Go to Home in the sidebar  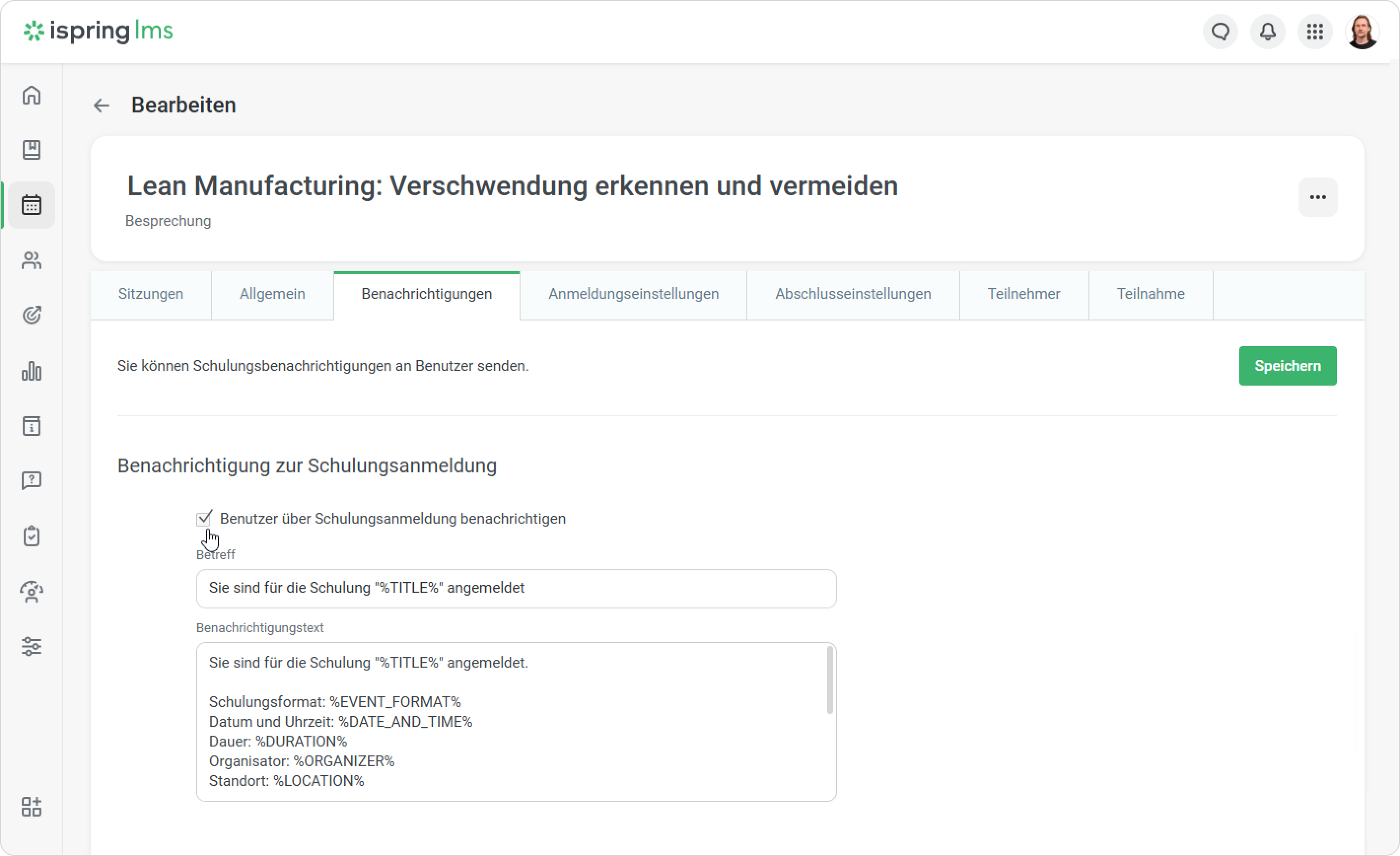pos(32,95)
